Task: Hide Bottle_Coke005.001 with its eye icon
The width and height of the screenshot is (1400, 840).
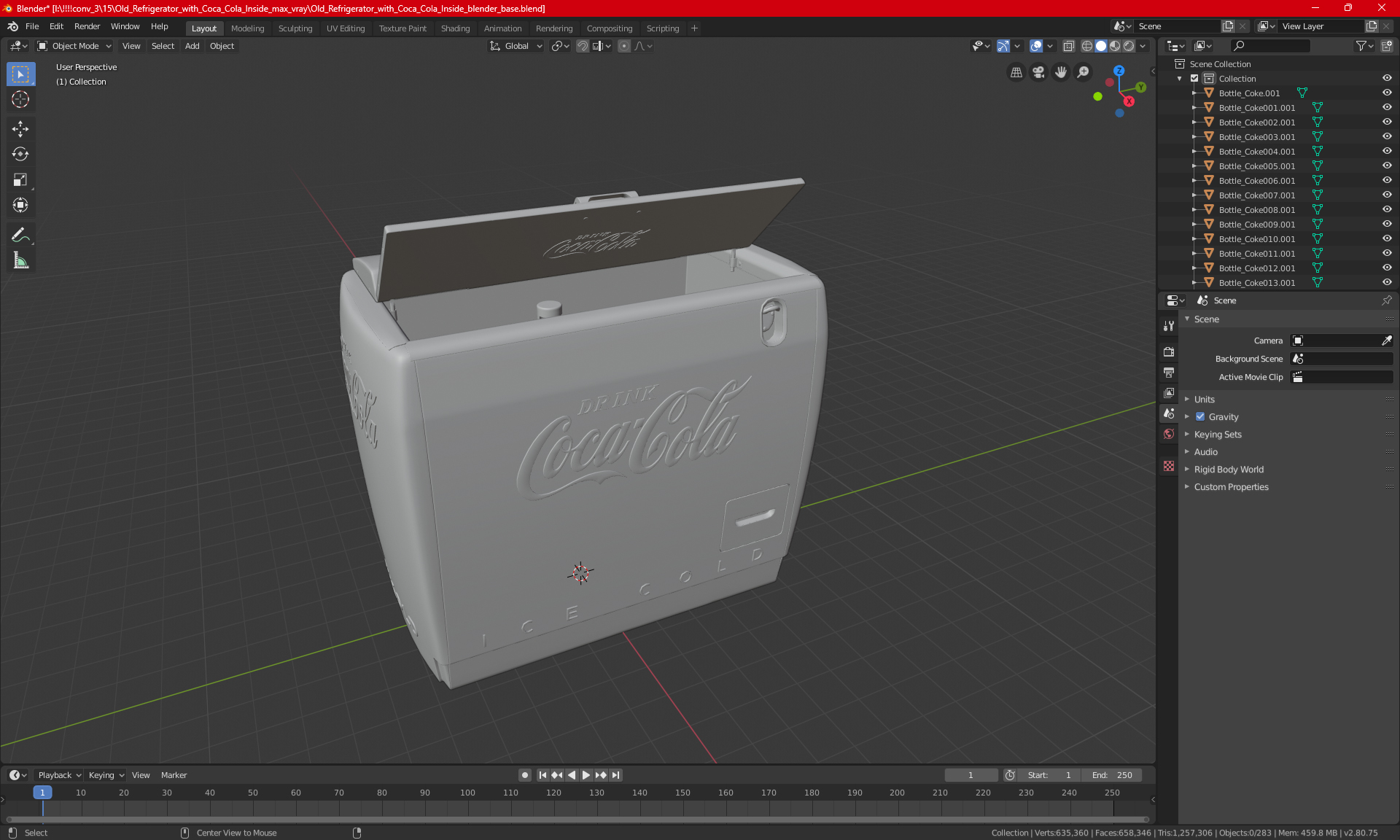Action: 1387,166
